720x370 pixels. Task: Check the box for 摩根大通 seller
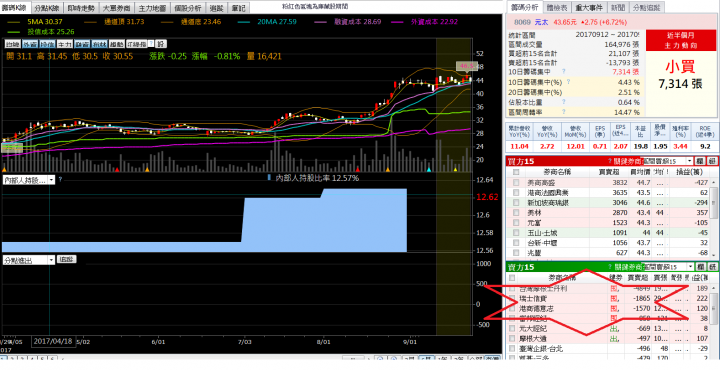click(x=512, y=339)
